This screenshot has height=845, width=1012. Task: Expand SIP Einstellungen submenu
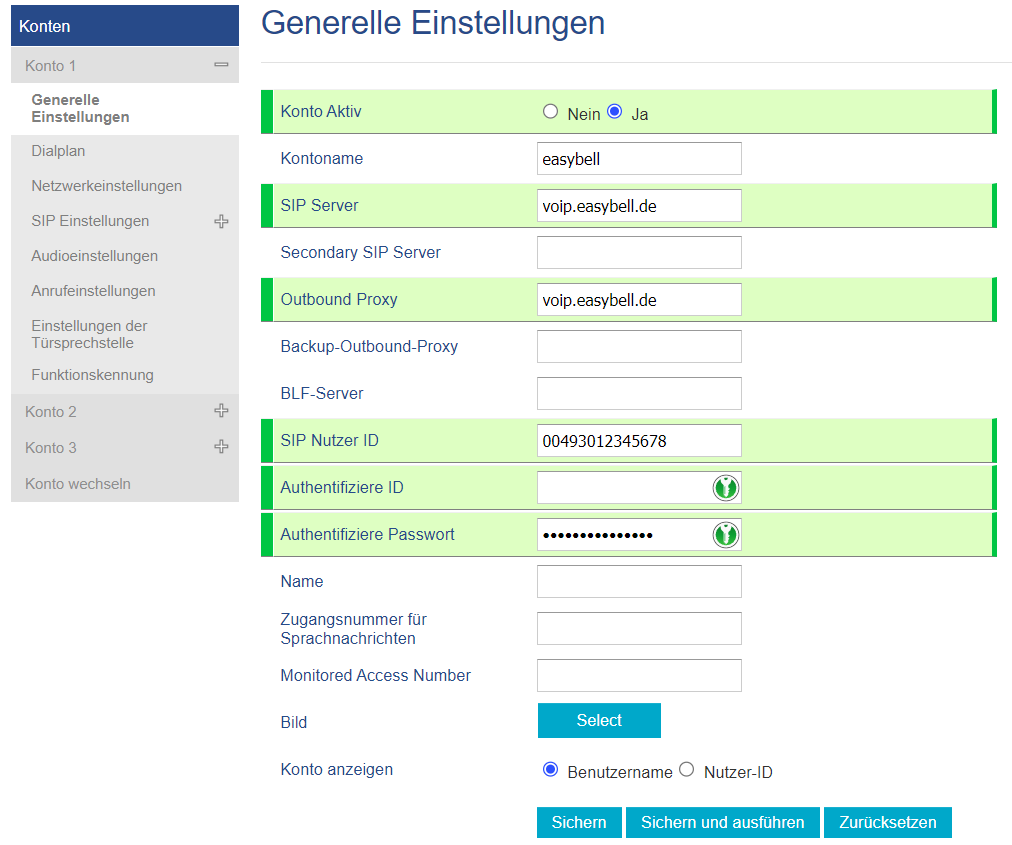click(221, 221)
